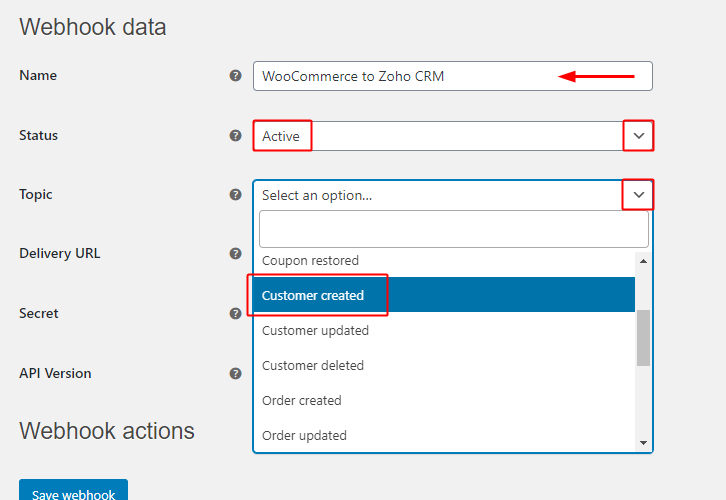Select Order updated option
The width and height of the screenshot is (726, 500).
(x=444, y=435)
